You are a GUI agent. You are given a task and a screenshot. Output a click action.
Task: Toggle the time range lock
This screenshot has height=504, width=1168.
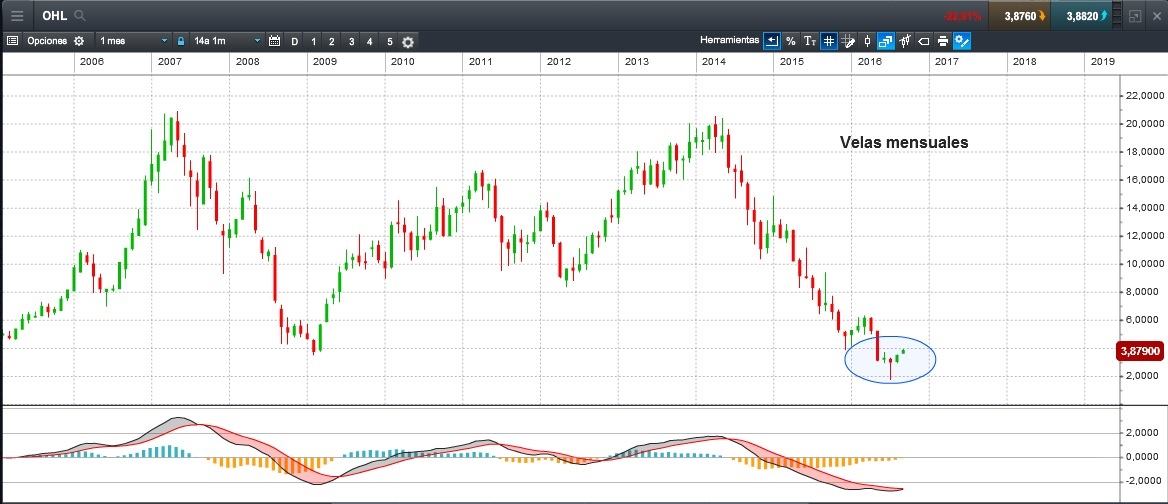(181, 41)
